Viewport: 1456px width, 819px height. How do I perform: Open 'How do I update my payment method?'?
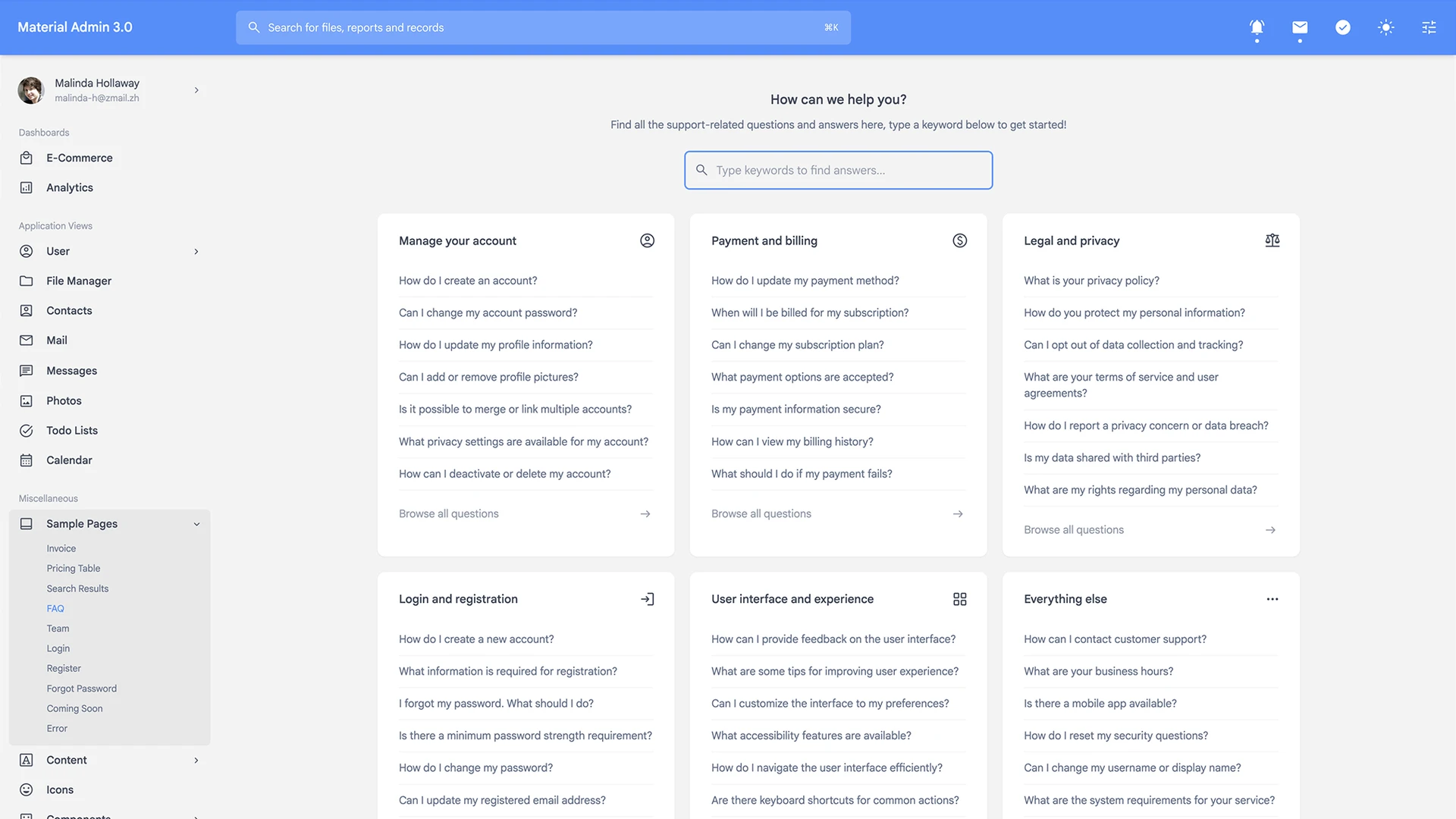[805, 281]
